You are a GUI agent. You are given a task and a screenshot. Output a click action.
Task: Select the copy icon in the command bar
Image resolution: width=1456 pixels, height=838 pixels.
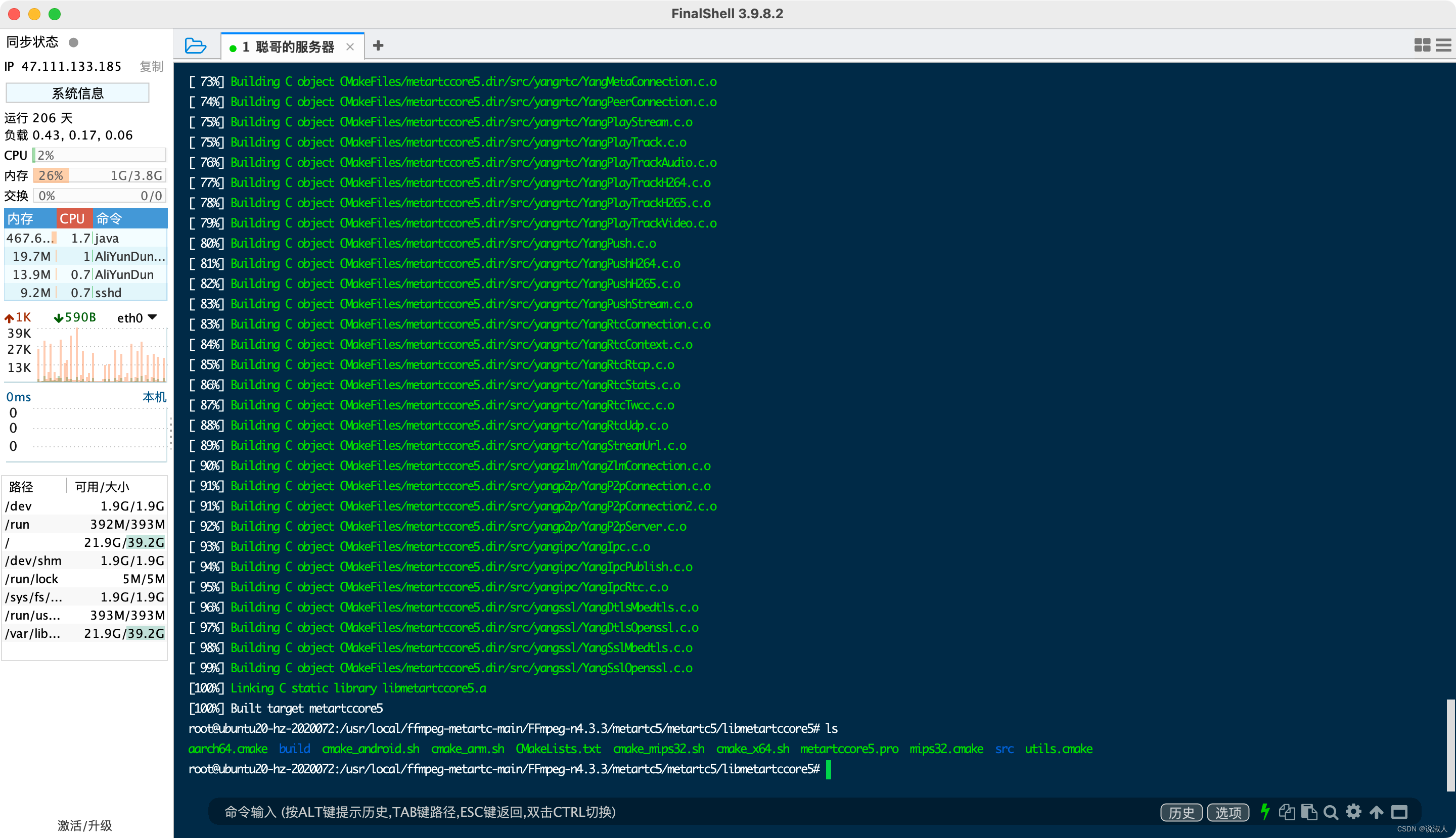coord(1287,812)
